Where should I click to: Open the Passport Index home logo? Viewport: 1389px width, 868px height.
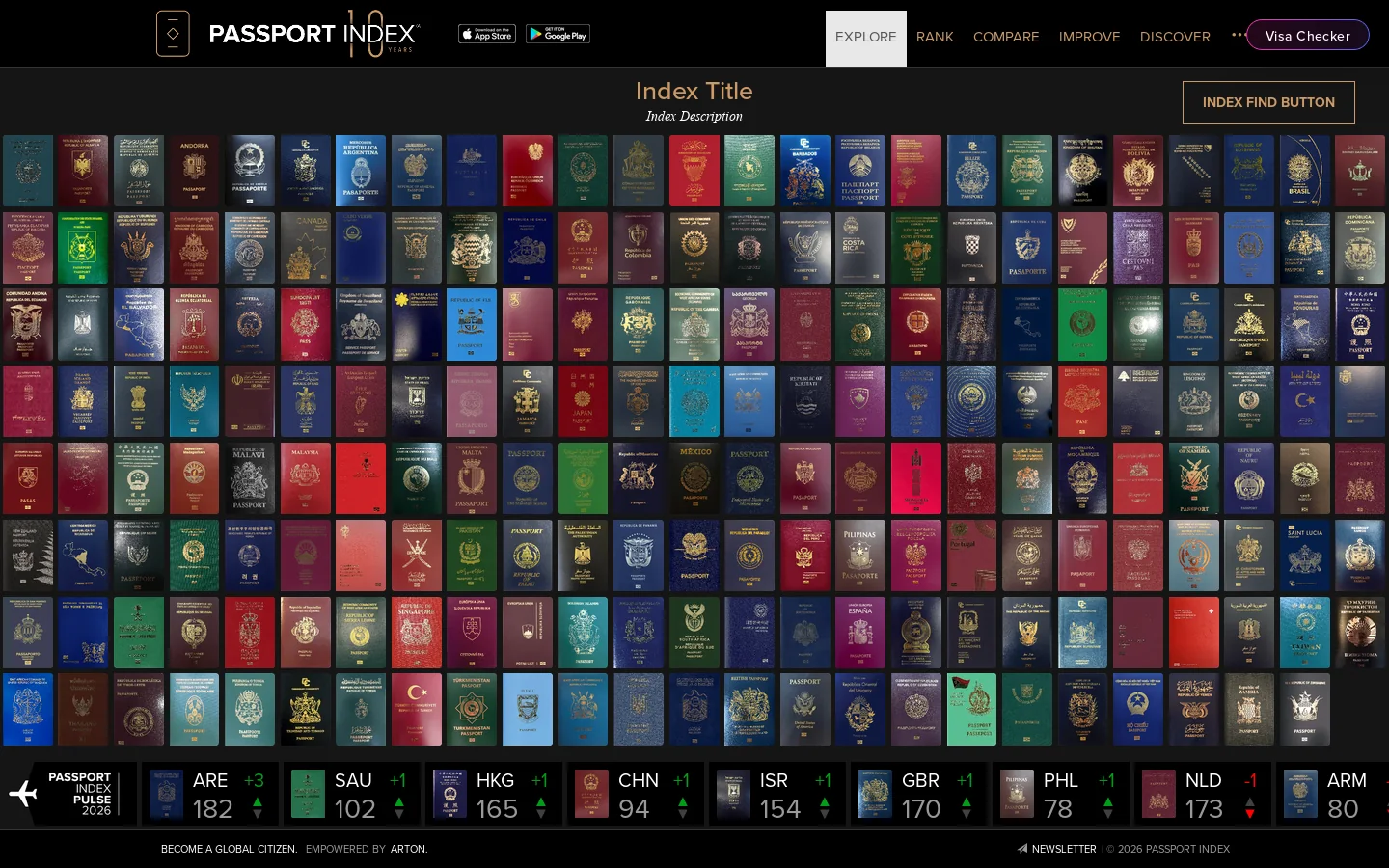click(314, 35)
